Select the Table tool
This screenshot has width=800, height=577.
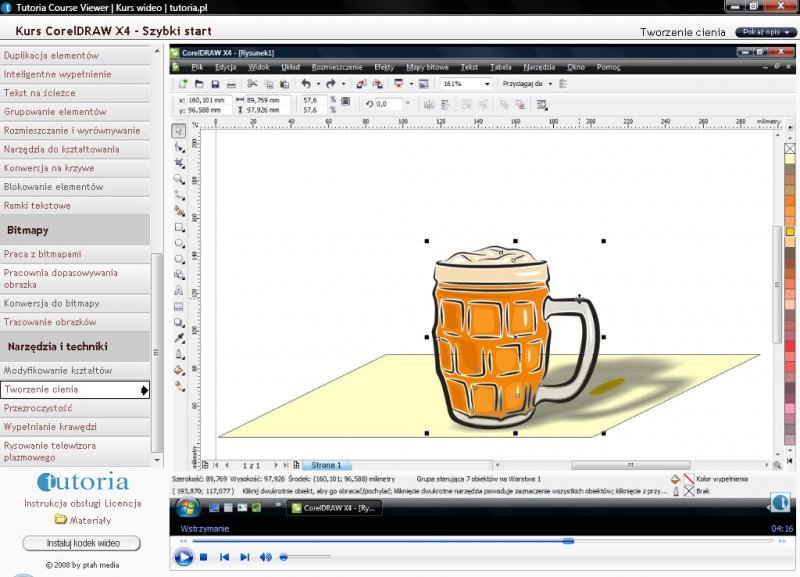(x=179, y=306)
